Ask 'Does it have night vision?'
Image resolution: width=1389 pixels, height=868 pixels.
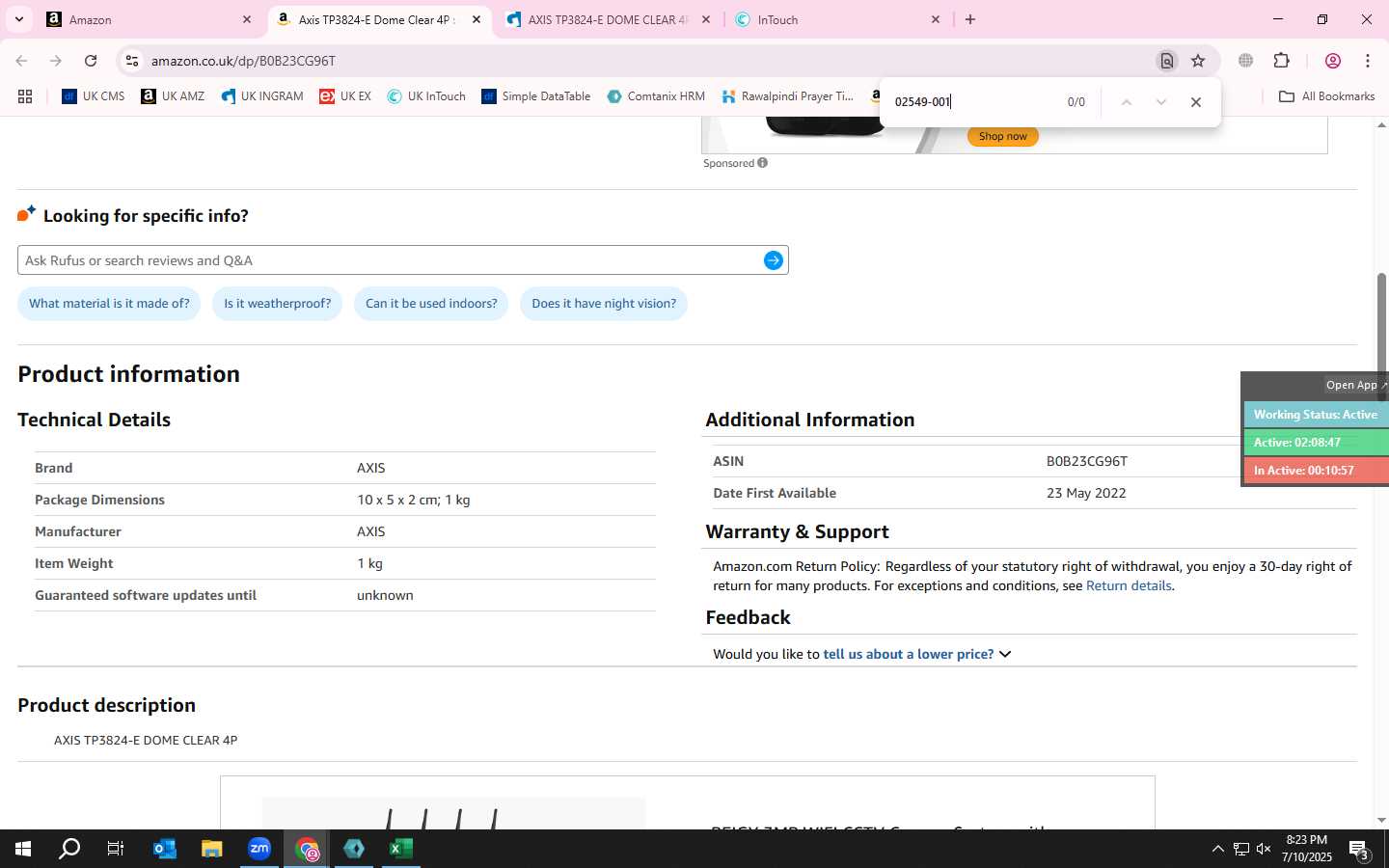[604, 304]
